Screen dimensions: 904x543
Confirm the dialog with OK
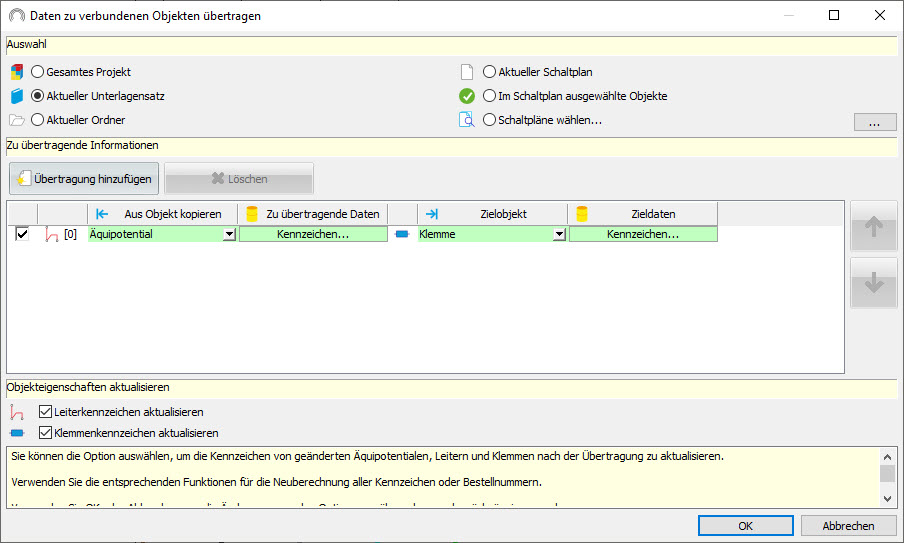745,526
